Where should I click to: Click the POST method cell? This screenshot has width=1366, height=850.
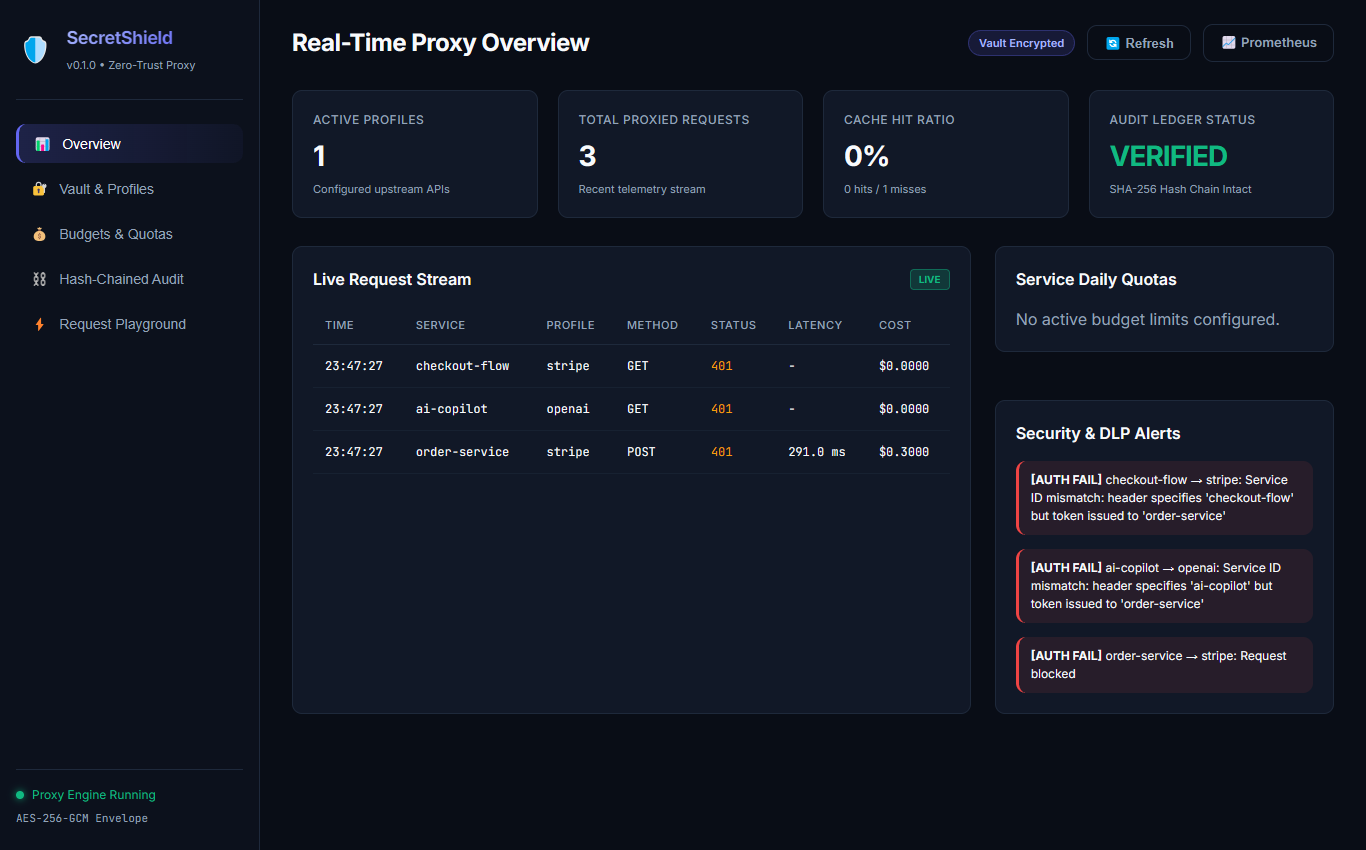click(641, 452)
